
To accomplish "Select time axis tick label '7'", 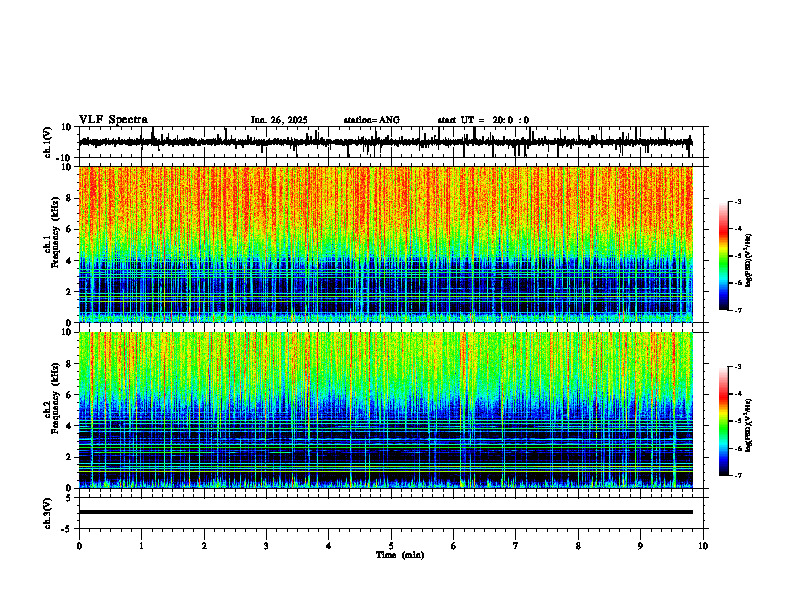I will click(x=516, y=546).
